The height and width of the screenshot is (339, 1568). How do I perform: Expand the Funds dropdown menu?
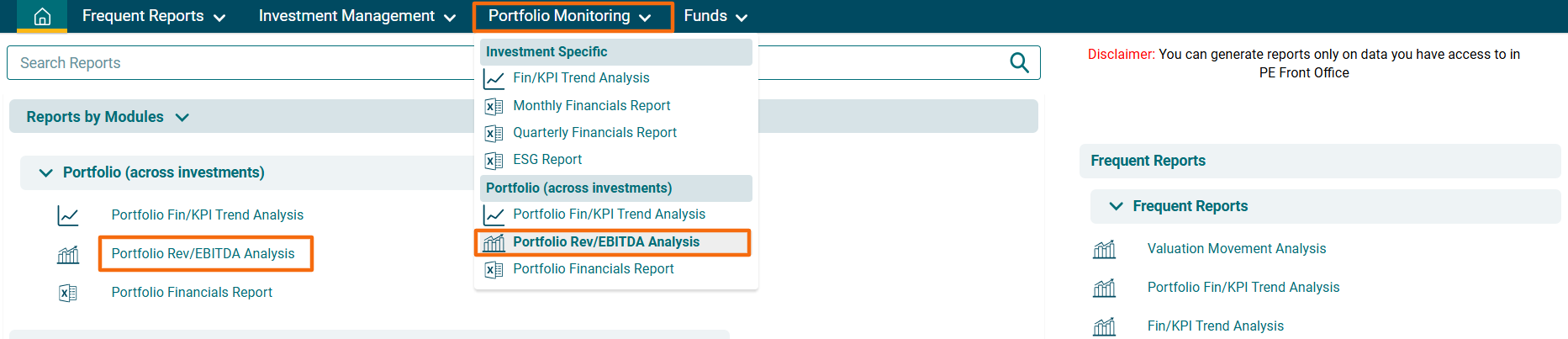[x=715, y=16]
